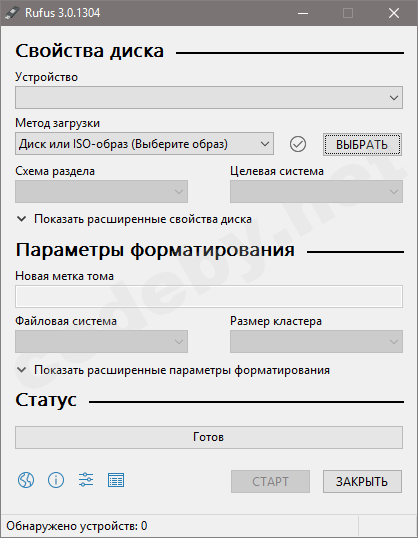Open the About info icon
418x538 pixels.
56,480
